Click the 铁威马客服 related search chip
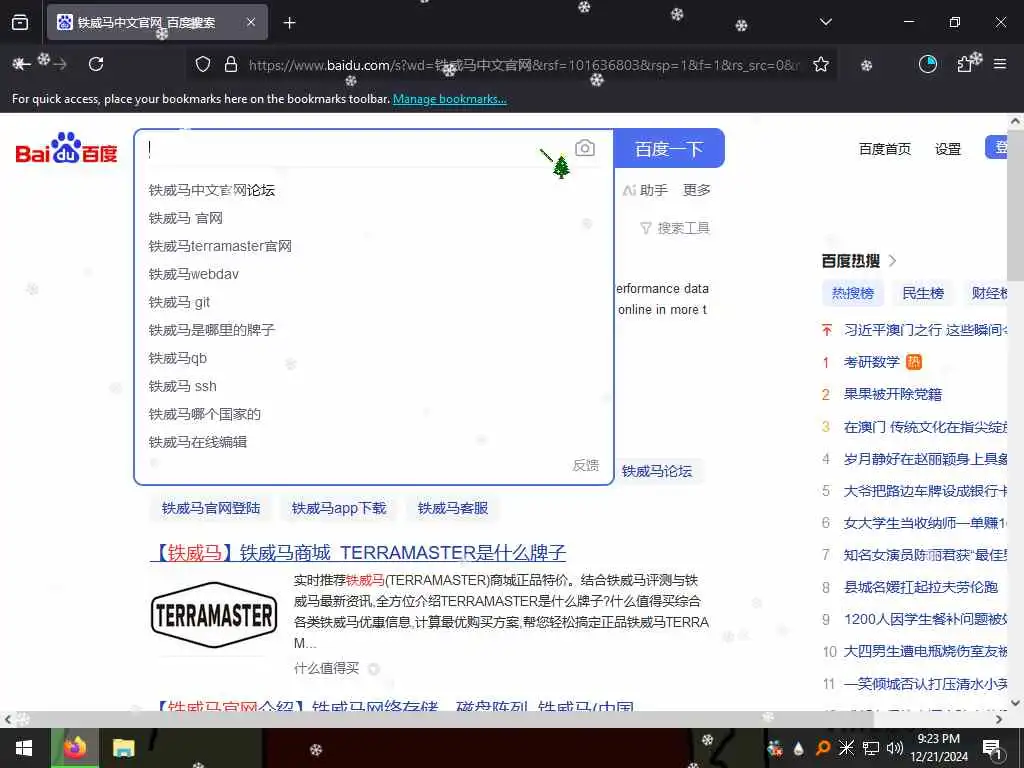This screenshot has width=1024, height=768. pyautogui.click(x=453, y=508)
